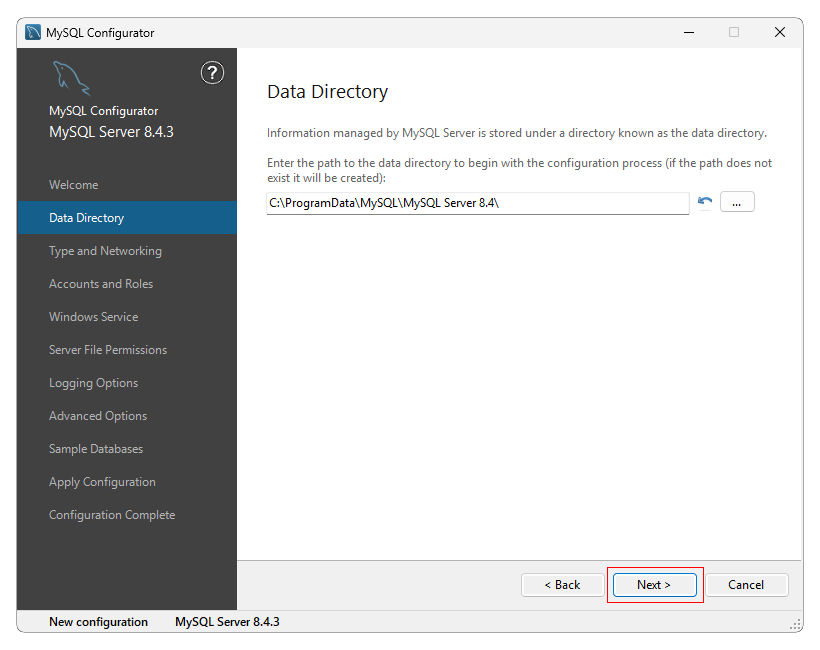Select Sample Databases step
Viewport: 820px width, 650px height.
pyautogui.click(x=96, y=449)
